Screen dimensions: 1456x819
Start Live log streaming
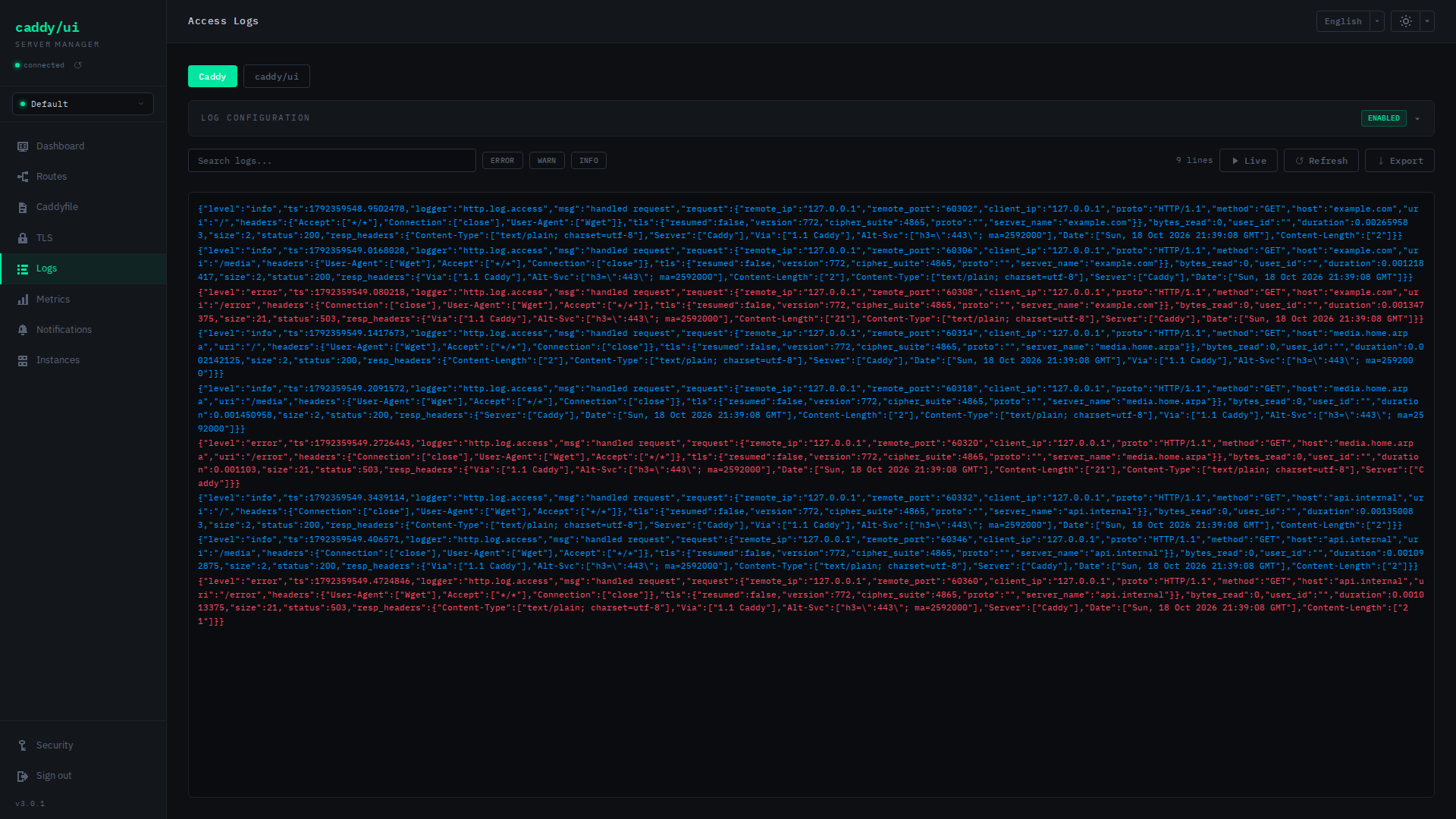[1248, 161]
